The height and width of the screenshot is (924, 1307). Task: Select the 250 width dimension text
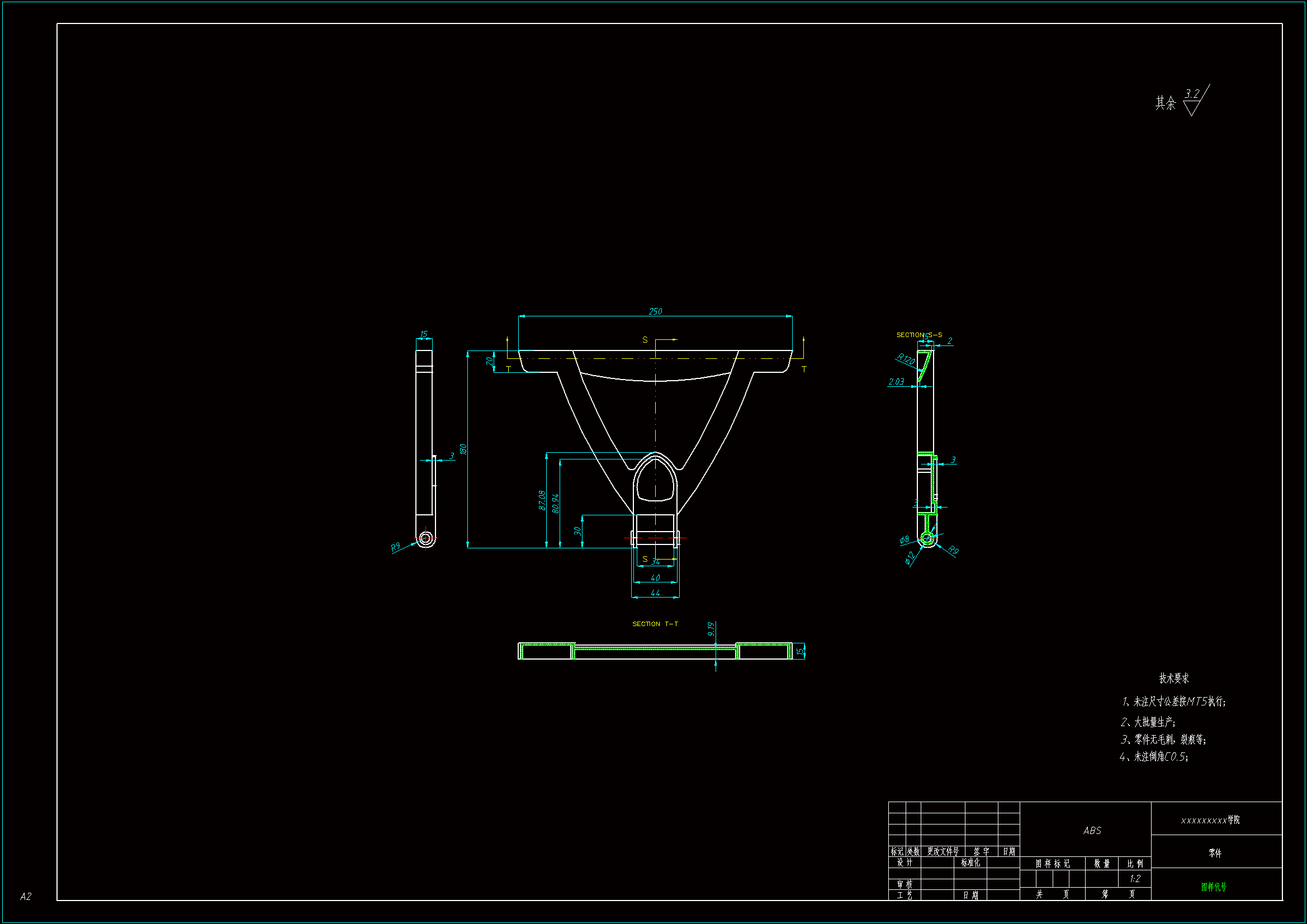[655, 311]
